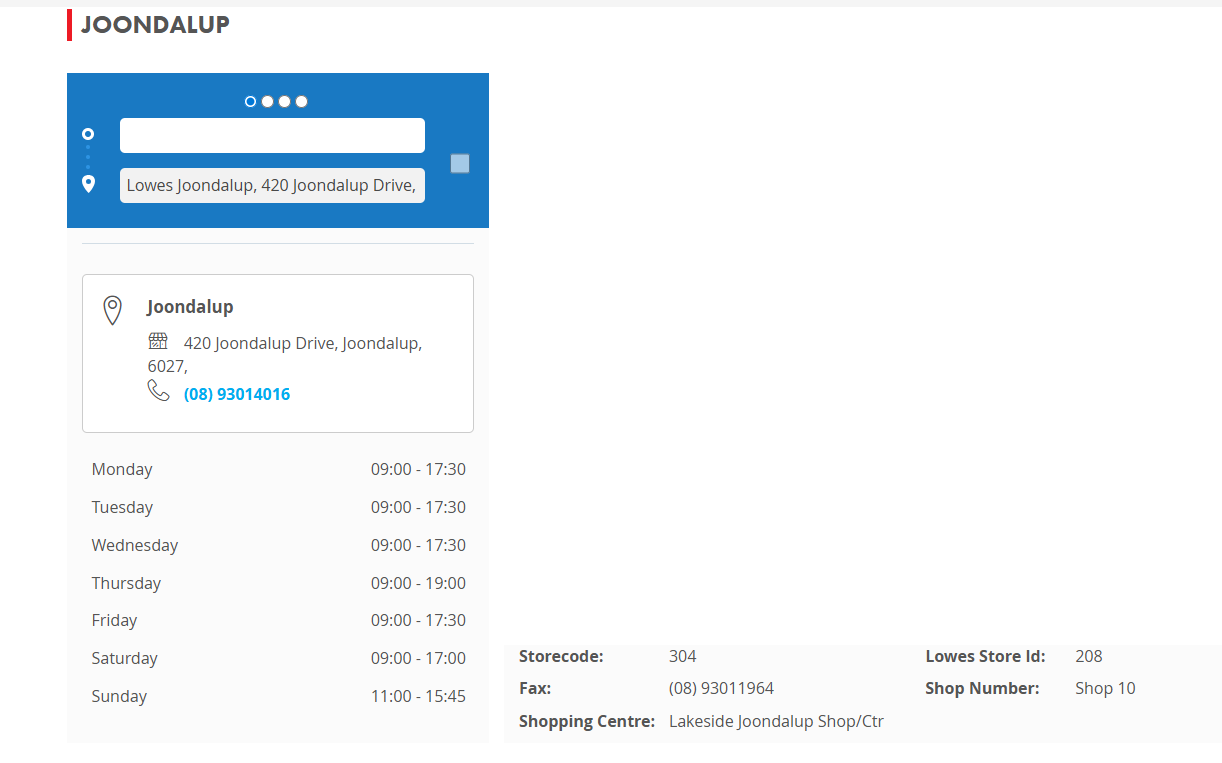
Task: Click the storecode value 304
Action: pos(683,656)
